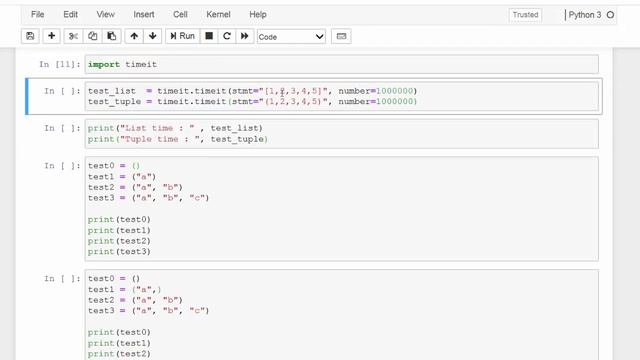Screen dimensions: 640x360
Task: Copy selected cells icon
Action: tap(93, 36)
